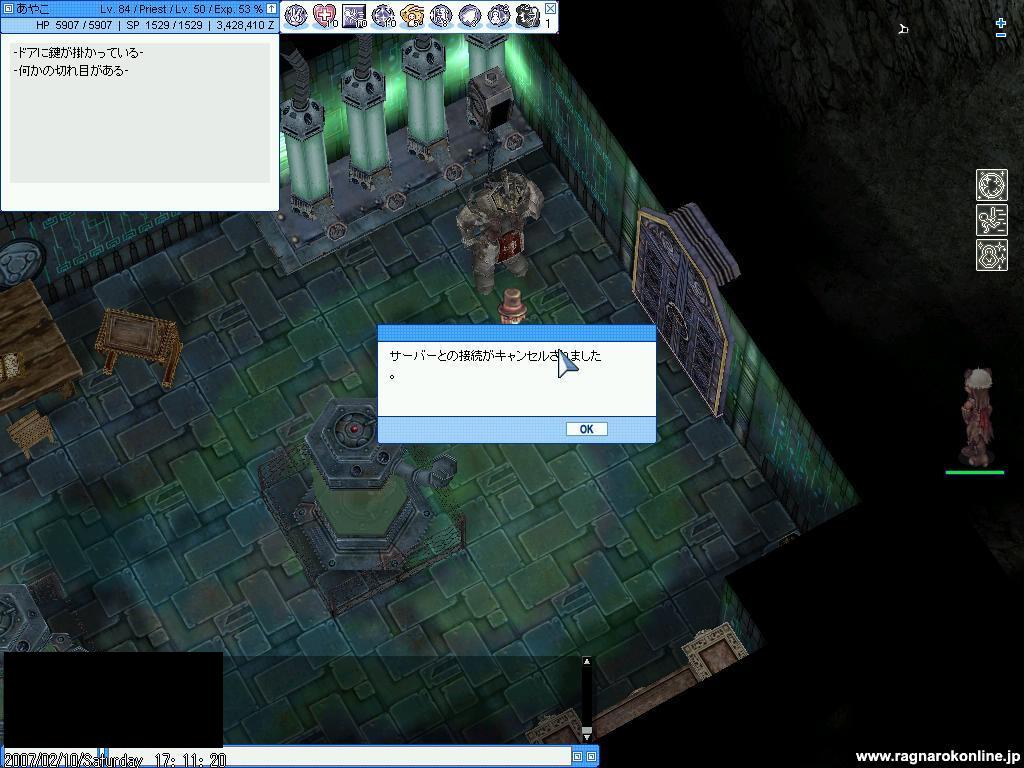Click the robot guardian NPC
Screen dimensions: 1024x768
point(501,232)
